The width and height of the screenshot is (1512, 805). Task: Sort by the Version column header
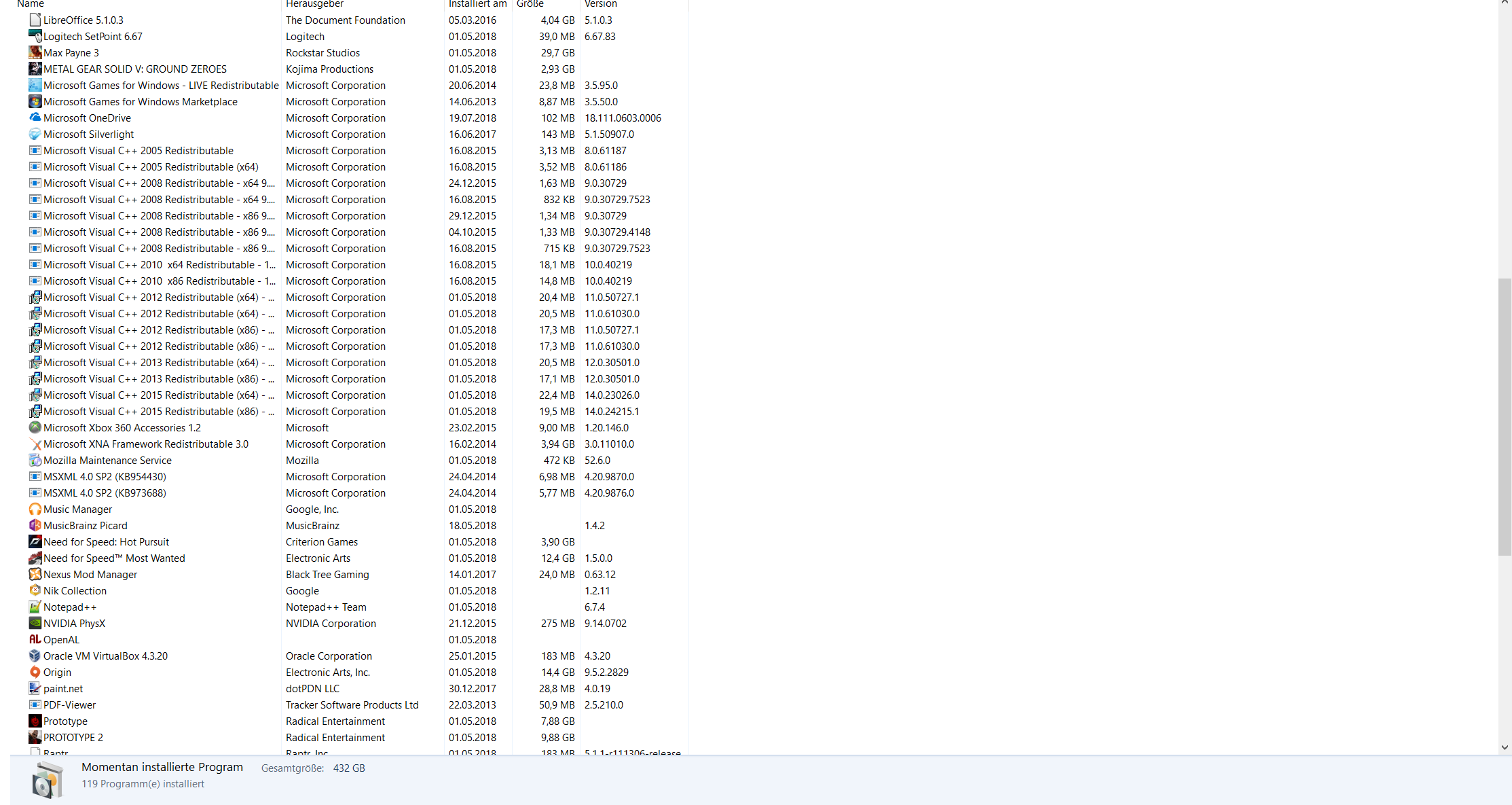[600, 4]
